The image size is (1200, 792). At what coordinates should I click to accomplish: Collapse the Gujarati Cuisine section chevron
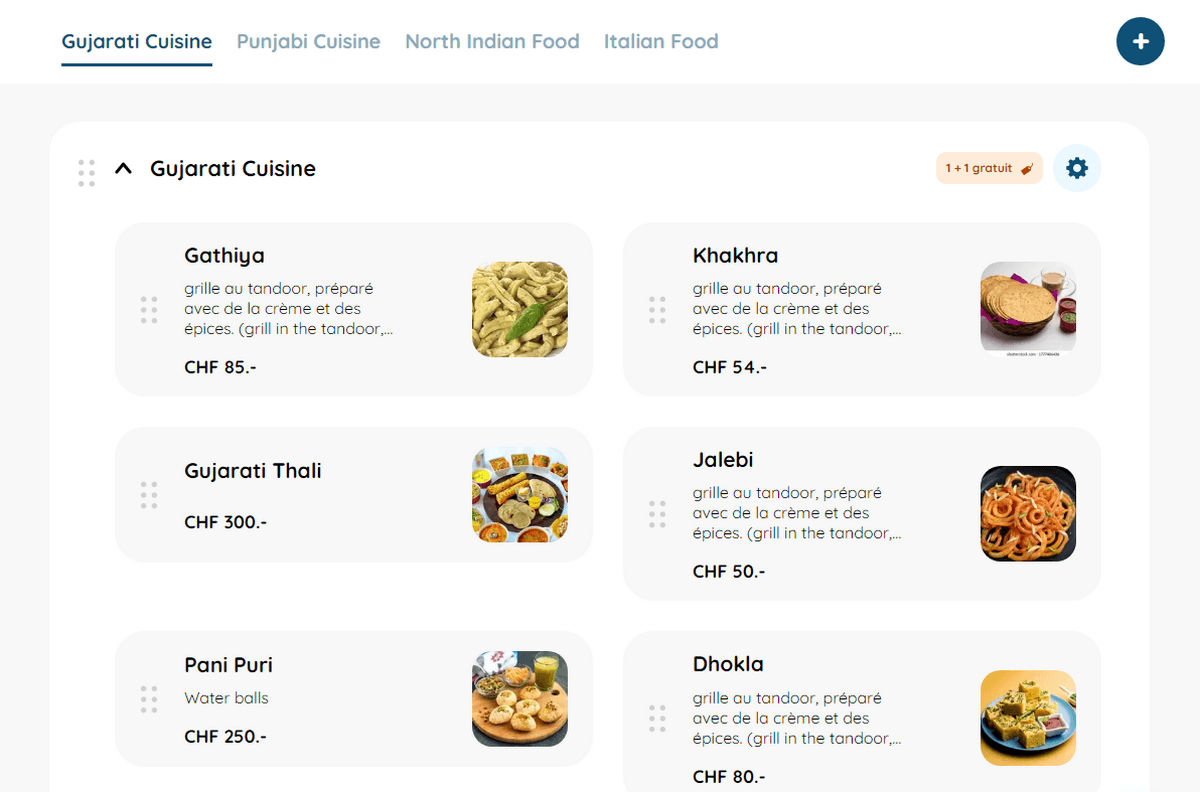pyautogui.click(x=123, y=169)
